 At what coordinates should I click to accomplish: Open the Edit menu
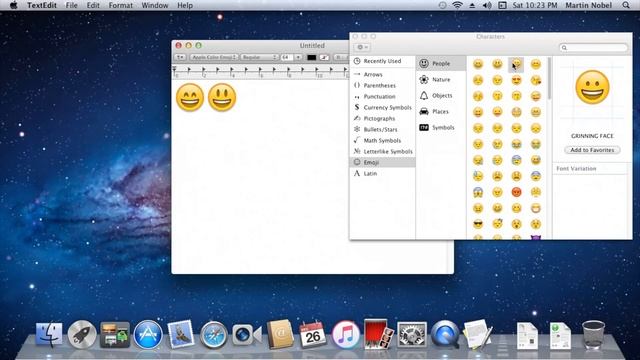[93, 5]
